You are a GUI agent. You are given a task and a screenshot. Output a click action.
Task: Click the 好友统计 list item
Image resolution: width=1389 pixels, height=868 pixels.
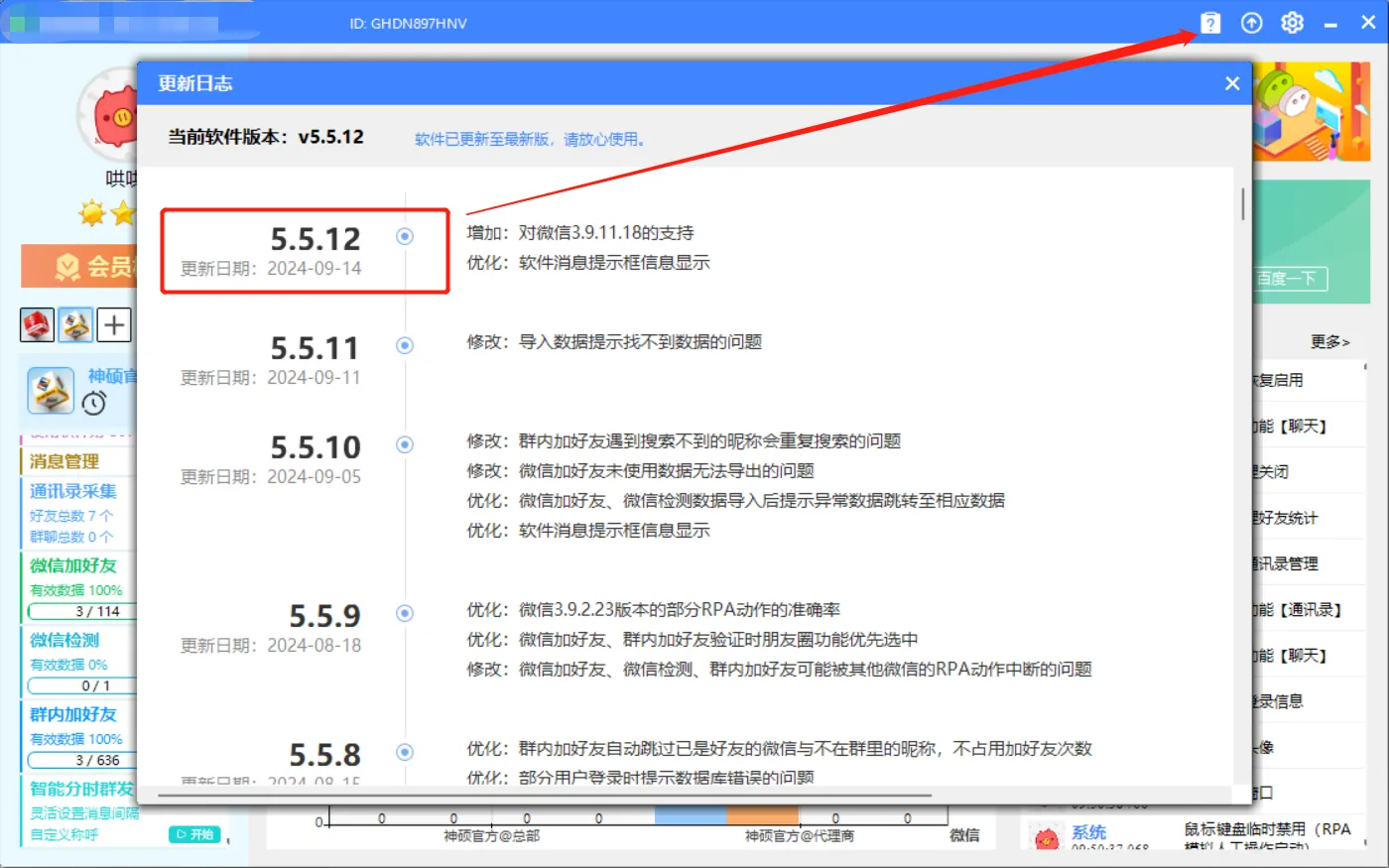click(x=1287, y=518)
